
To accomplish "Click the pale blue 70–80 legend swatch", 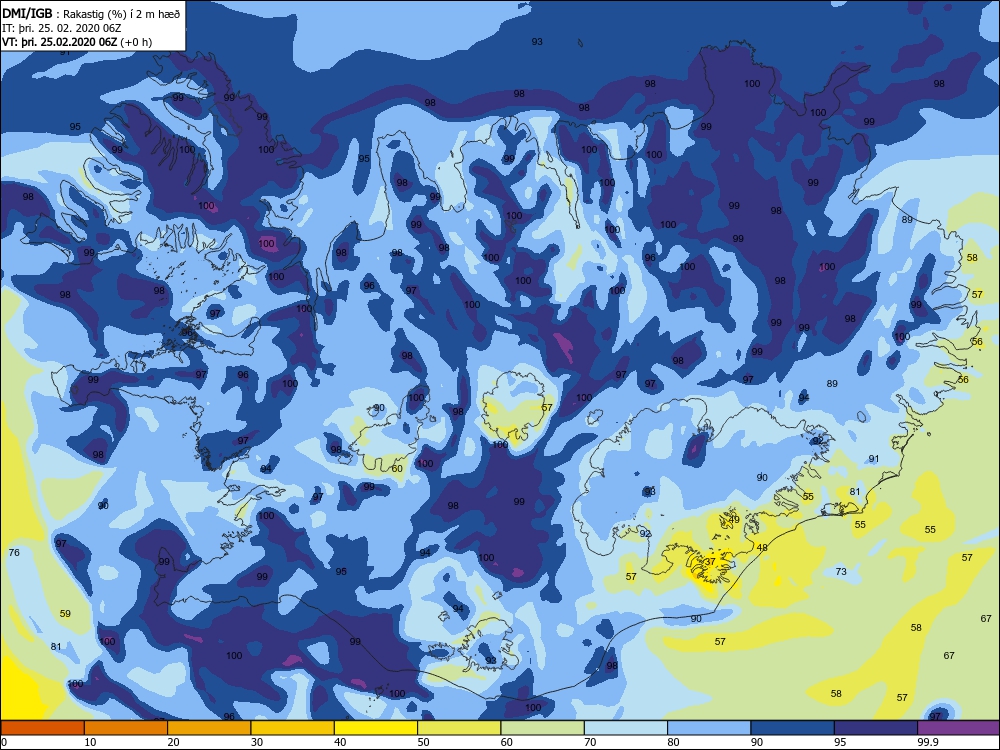I will [626, 728].
